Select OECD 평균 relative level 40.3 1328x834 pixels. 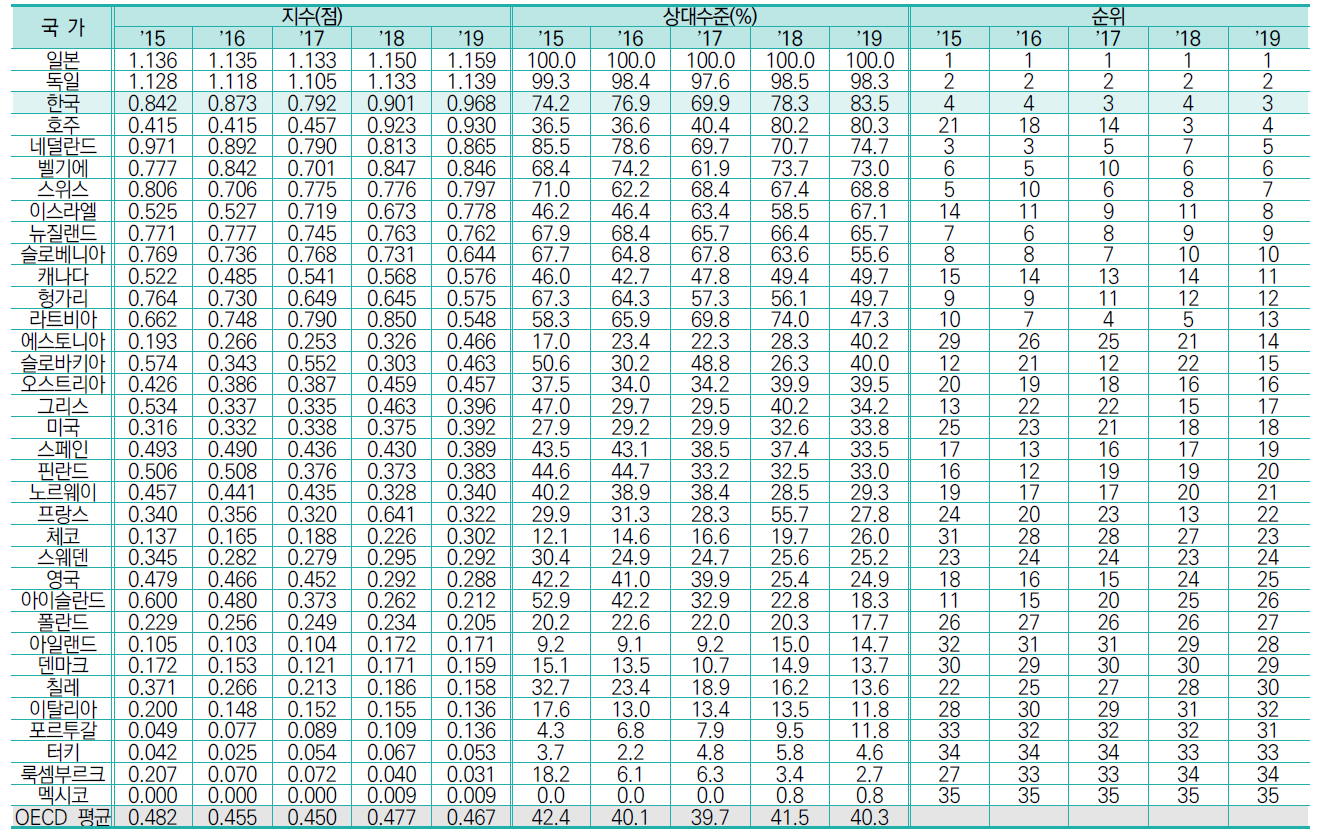pos(868,818)
